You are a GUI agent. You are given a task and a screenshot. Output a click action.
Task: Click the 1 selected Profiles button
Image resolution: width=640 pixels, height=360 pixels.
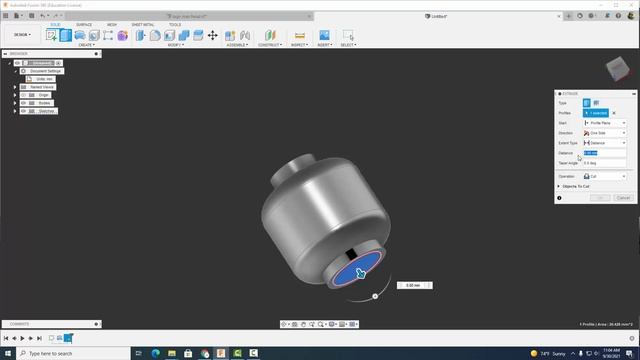coord(596,113)
